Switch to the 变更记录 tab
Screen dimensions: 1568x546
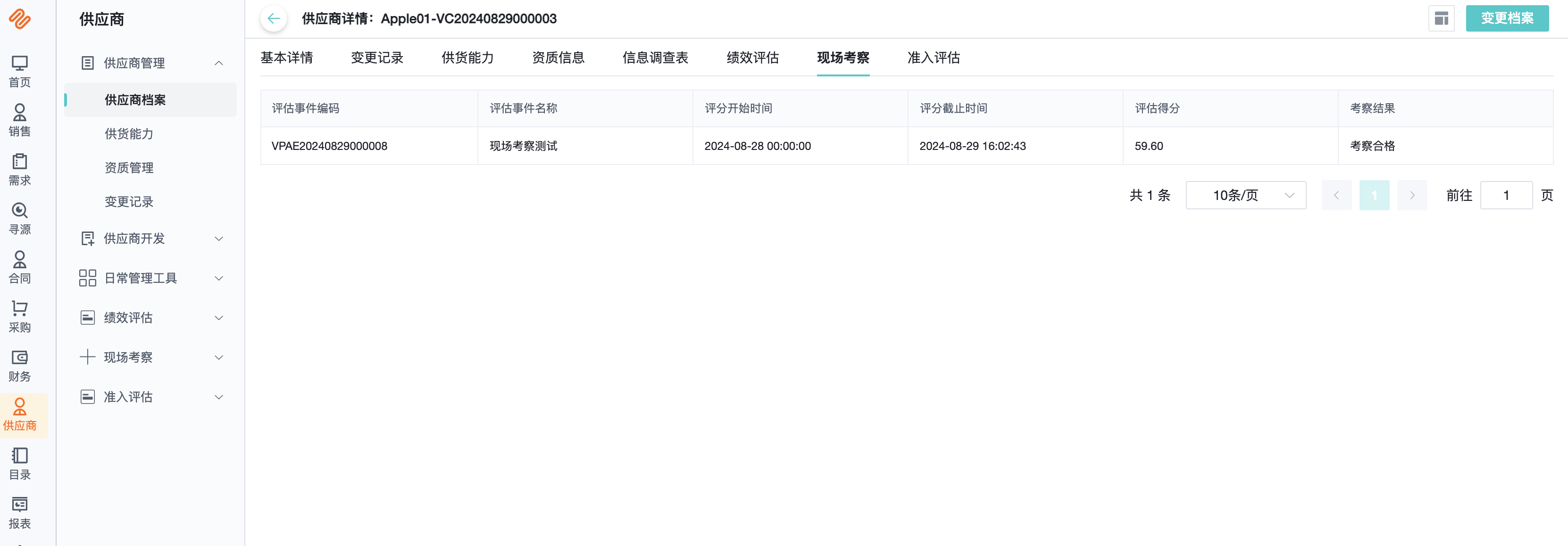[x=377, y=58]
